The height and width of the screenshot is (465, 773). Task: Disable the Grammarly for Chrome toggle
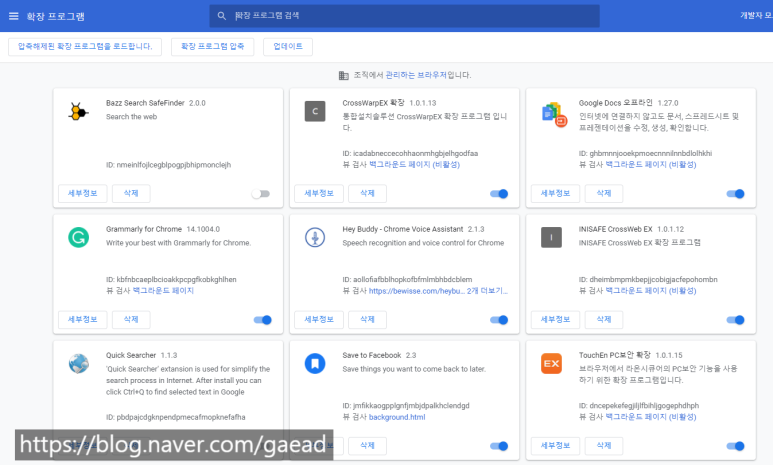pyautogui.click(x=263, y=320)
